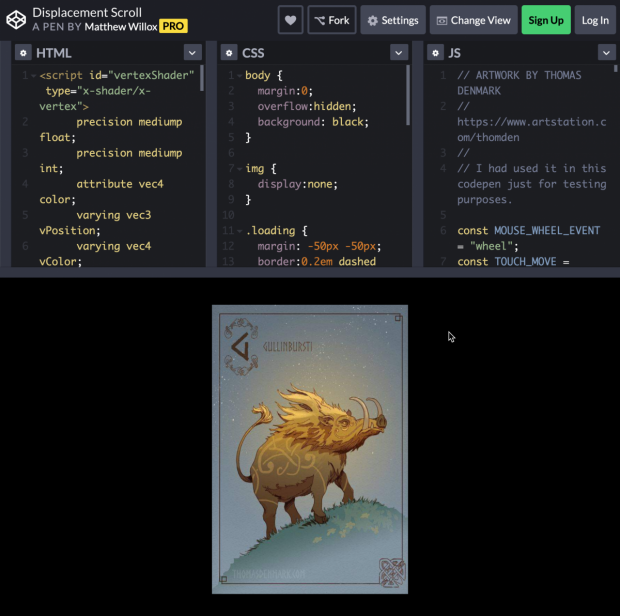The height and width of the screenshot is (616, 620).
Task: Love this pen with the heart button
Action: (291, 20)
